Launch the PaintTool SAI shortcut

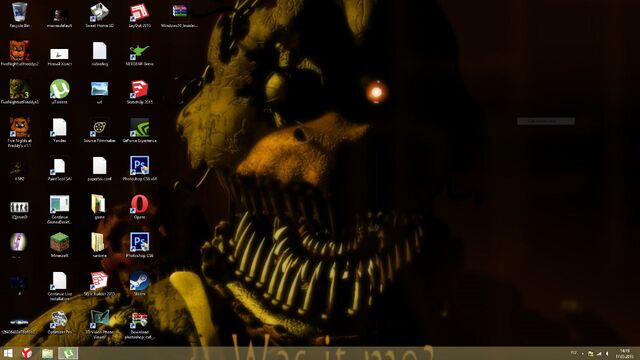coord(60,168)
